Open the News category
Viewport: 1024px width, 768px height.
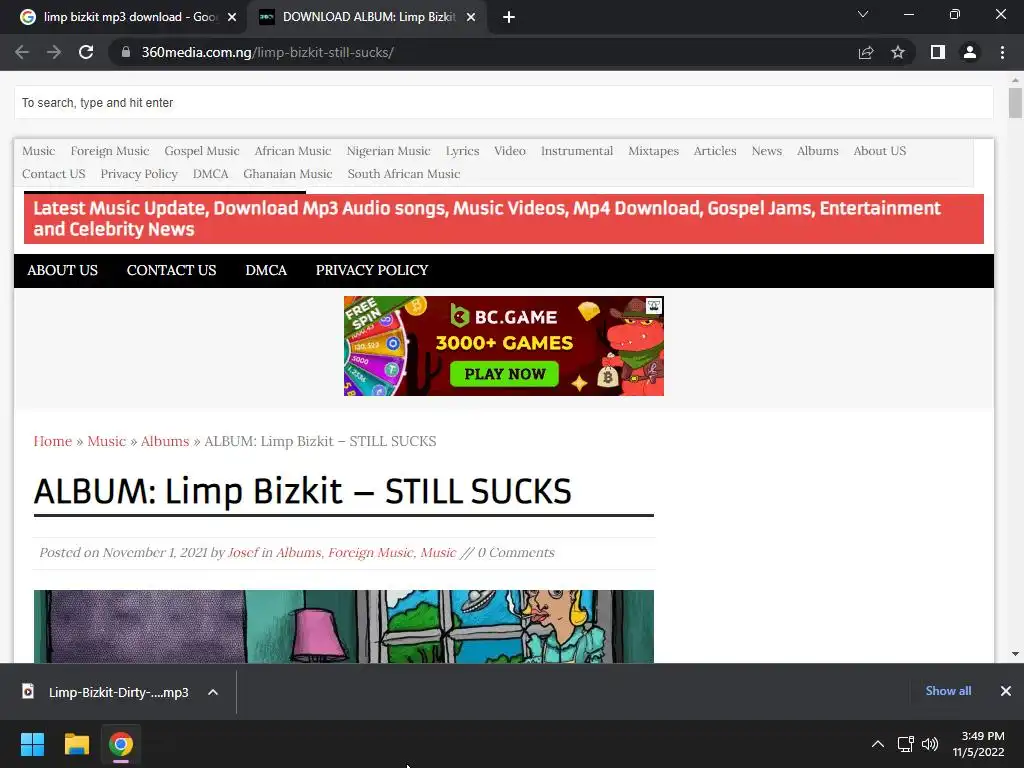coord(767,151)
